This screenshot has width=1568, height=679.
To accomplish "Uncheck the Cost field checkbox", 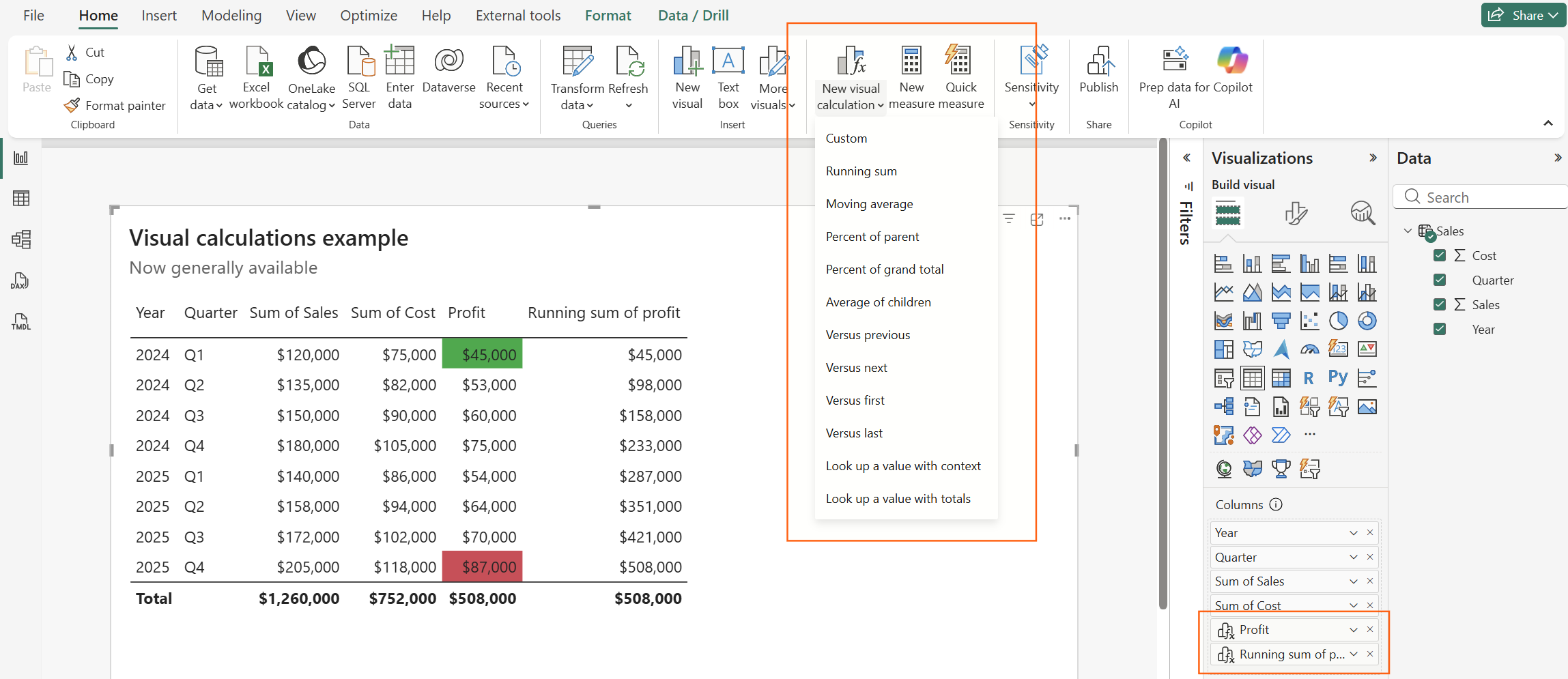I will tap(1440, 255).
